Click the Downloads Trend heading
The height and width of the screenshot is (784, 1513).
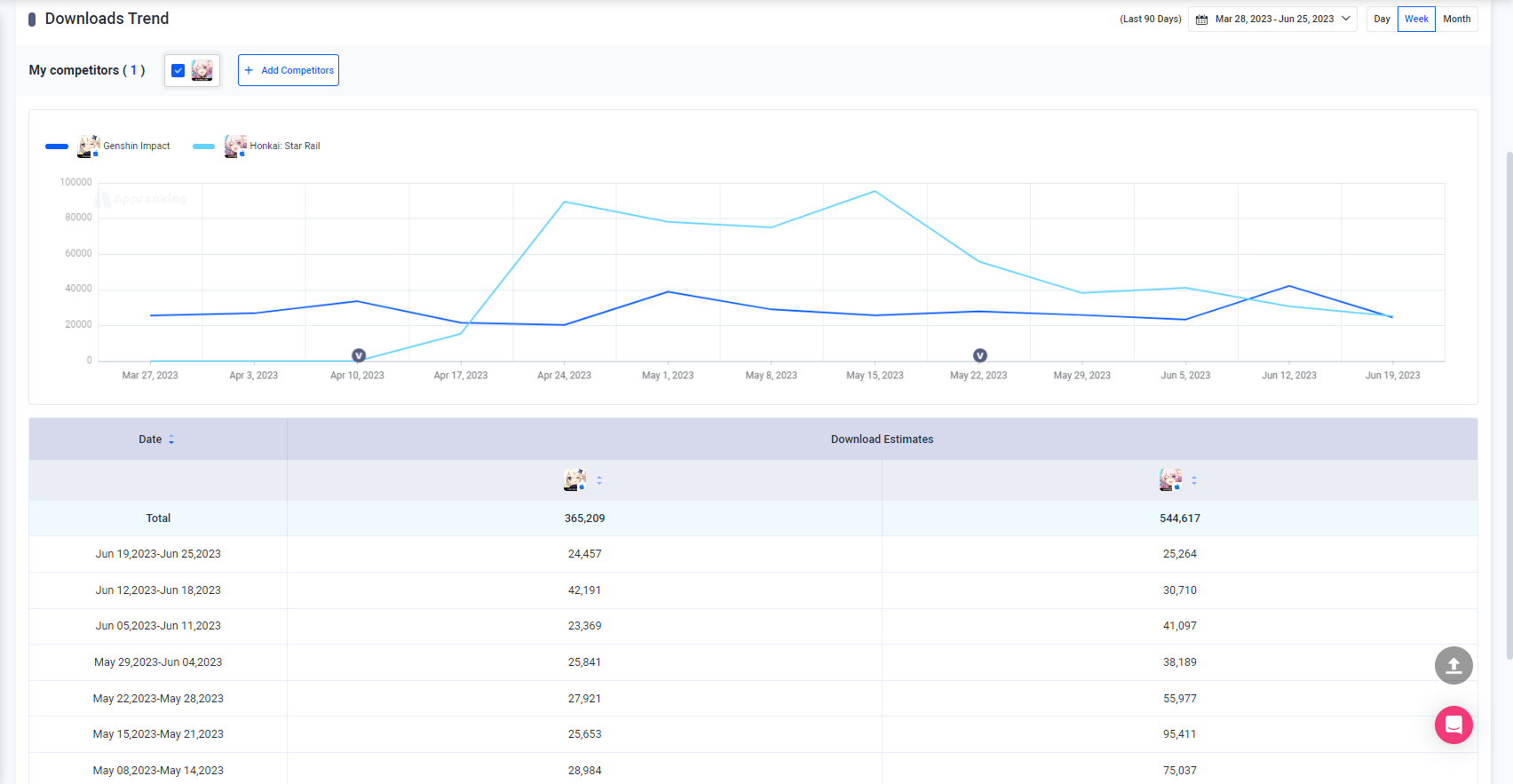point(107,19)
